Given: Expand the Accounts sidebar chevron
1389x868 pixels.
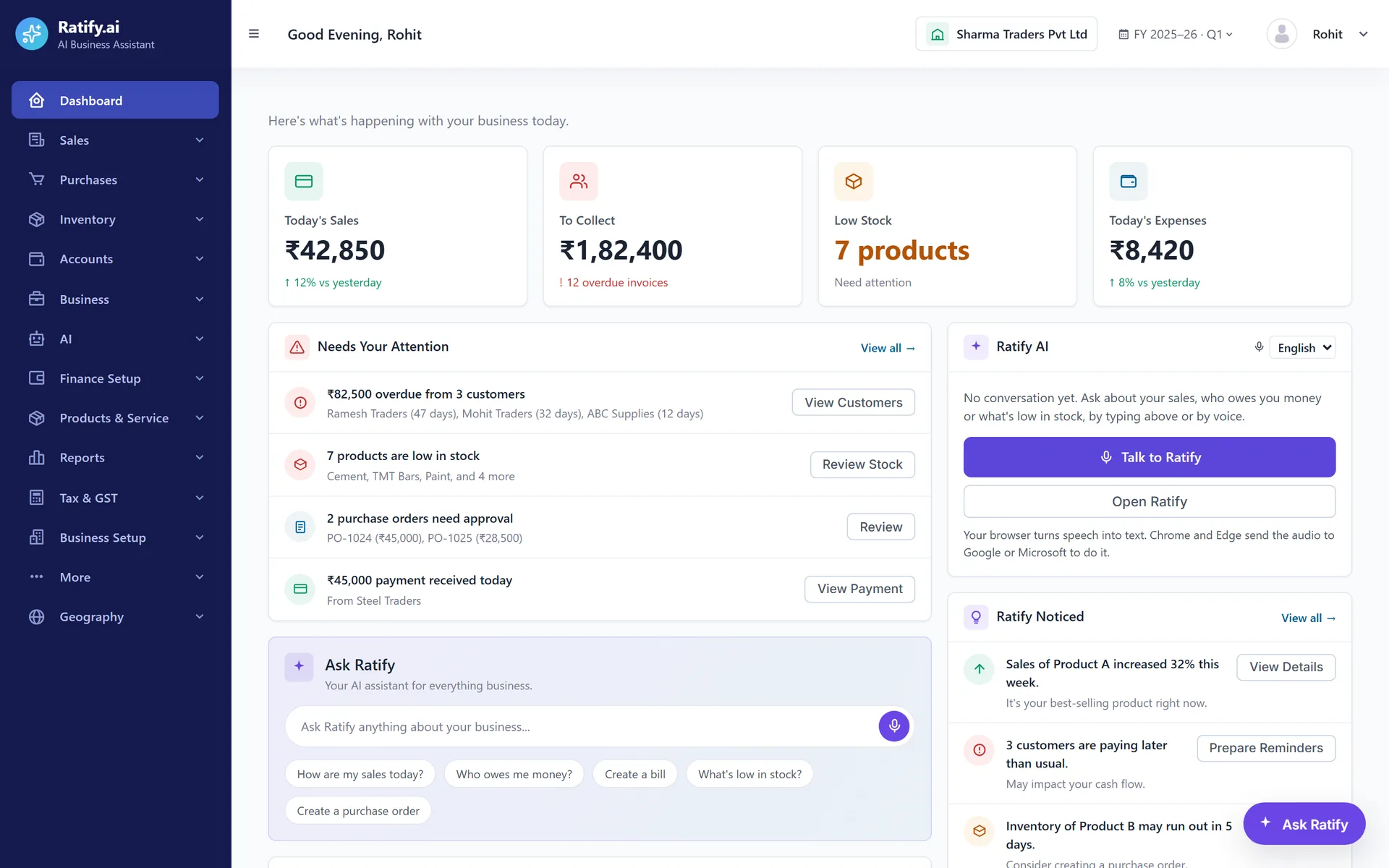Looking at the screenshot, I should click(x=200, y=259).
